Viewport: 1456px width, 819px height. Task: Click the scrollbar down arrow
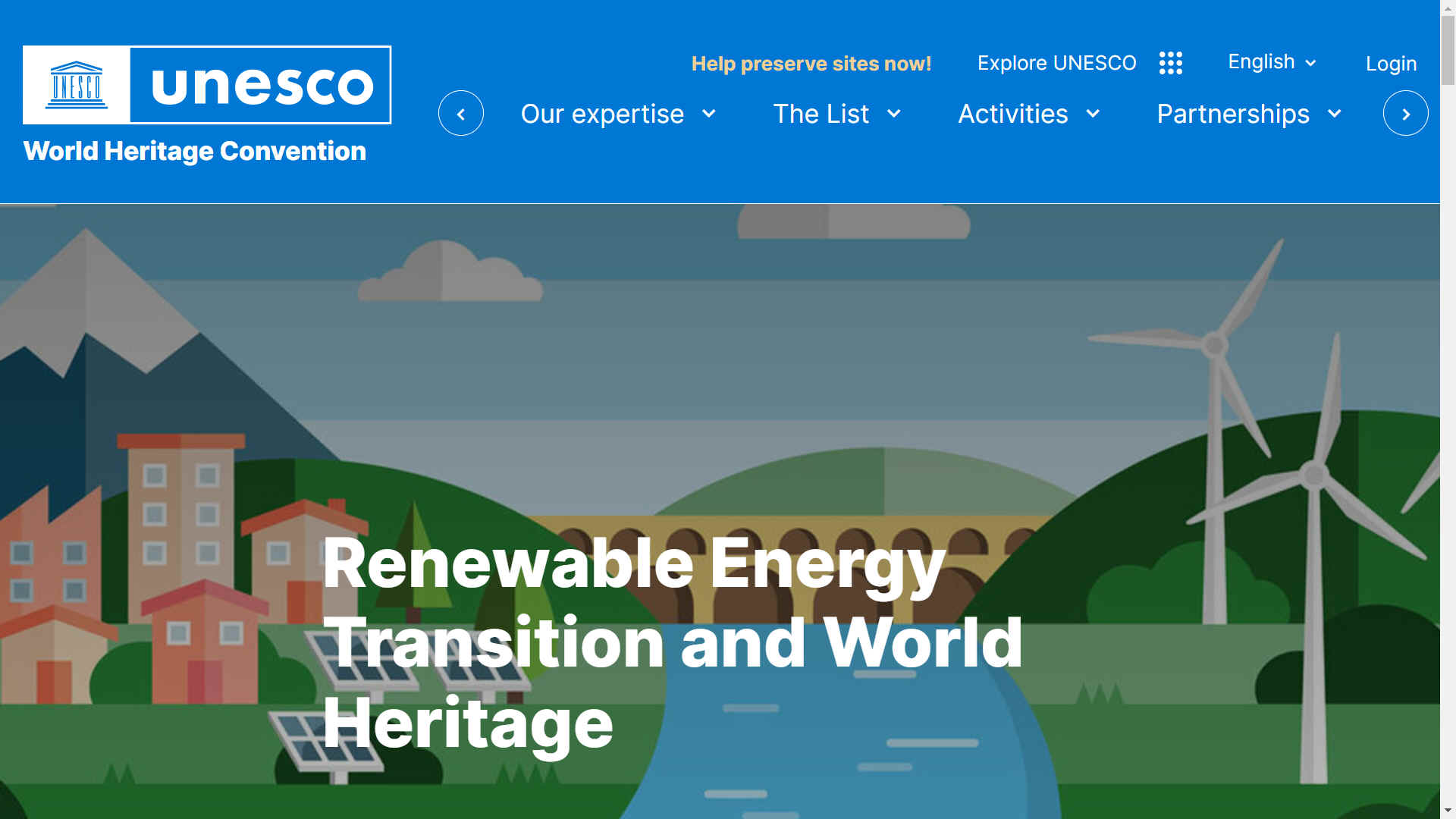(x=1448, y=811)
